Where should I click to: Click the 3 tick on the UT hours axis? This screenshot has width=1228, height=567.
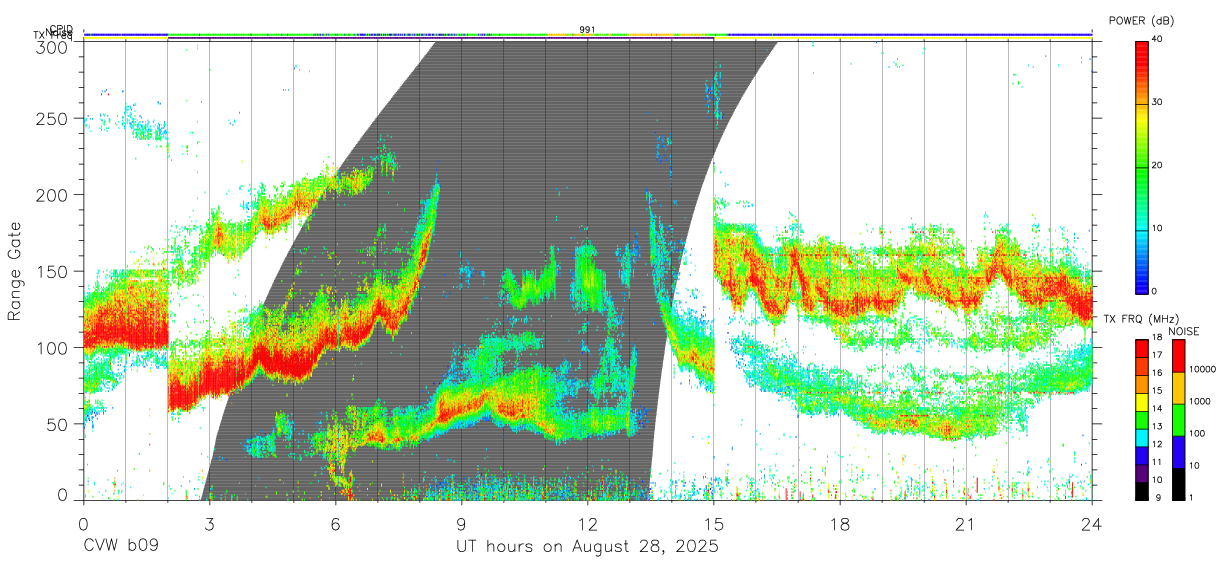click(209, 524)
